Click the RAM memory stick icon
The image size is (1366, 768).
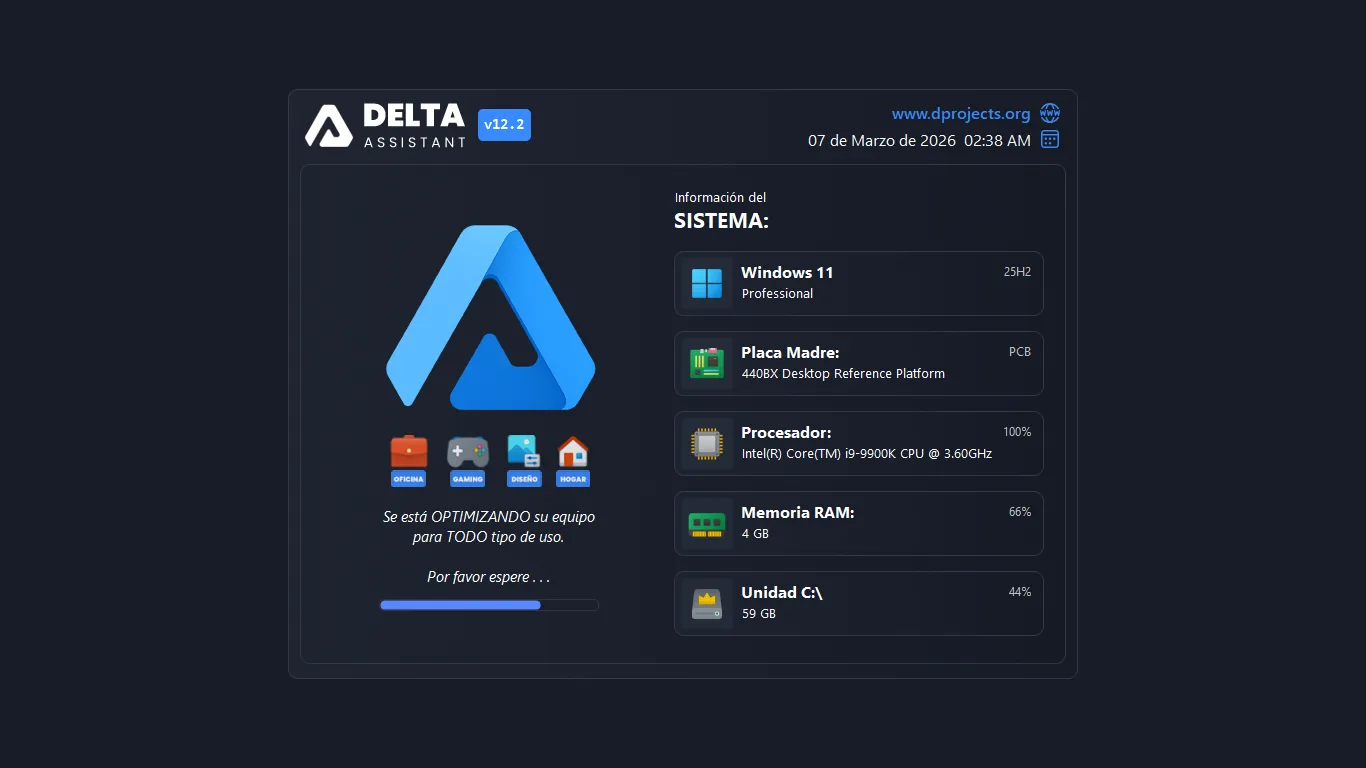point(707,523)
